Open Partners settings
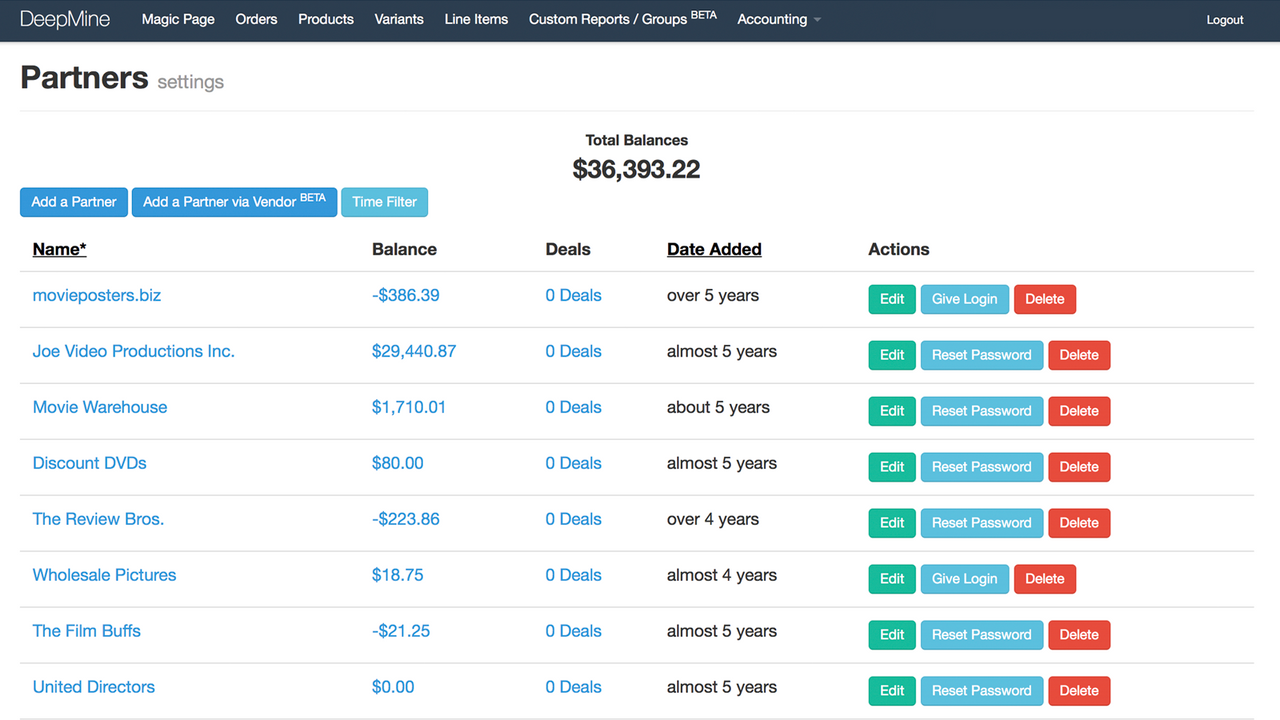Image resolution: width=1280 pixels, height=720 pixels. (190, 82)
